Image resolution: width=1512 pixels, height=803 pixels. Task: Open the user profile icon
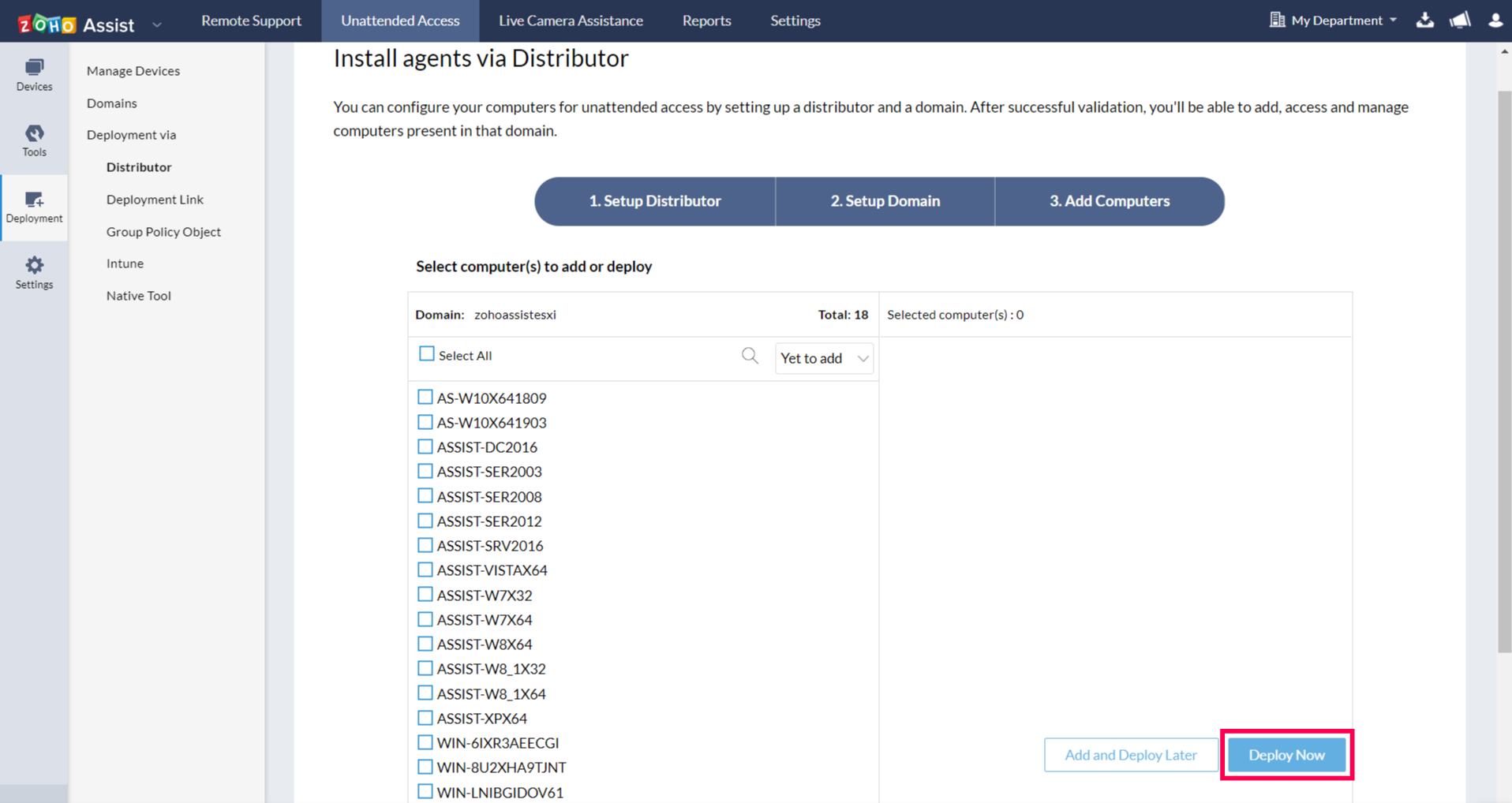coord(1495,21)
